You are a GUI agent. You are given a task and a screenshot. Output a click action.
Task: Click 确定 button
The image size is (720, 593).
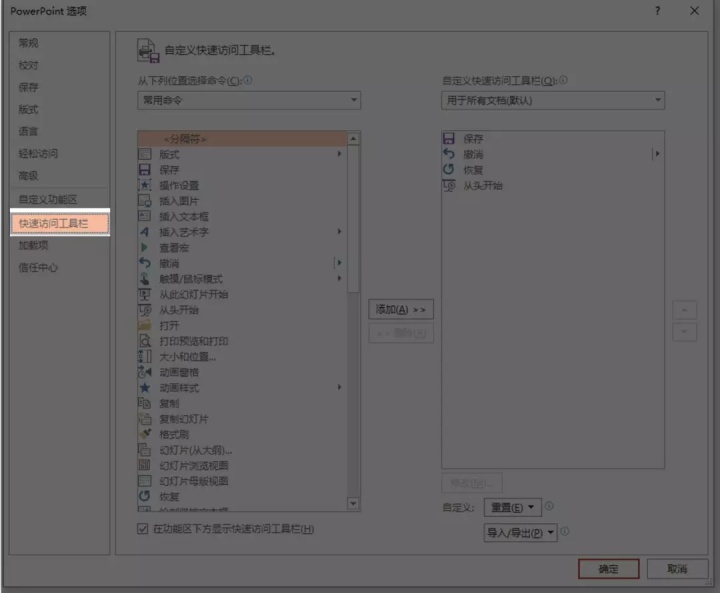(x=608, y=569)
